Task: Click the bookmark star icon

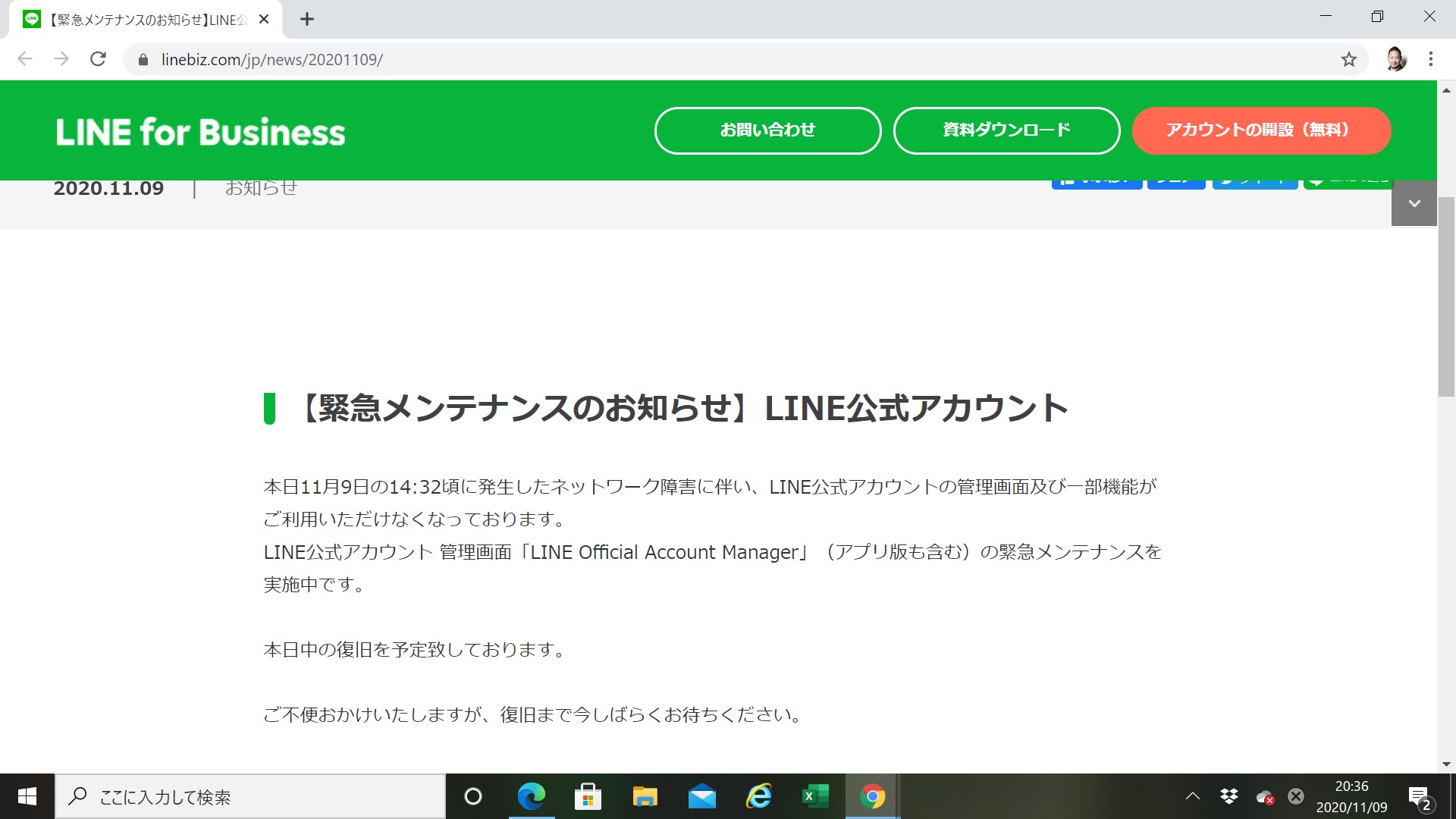Action: pos(1348,59)
